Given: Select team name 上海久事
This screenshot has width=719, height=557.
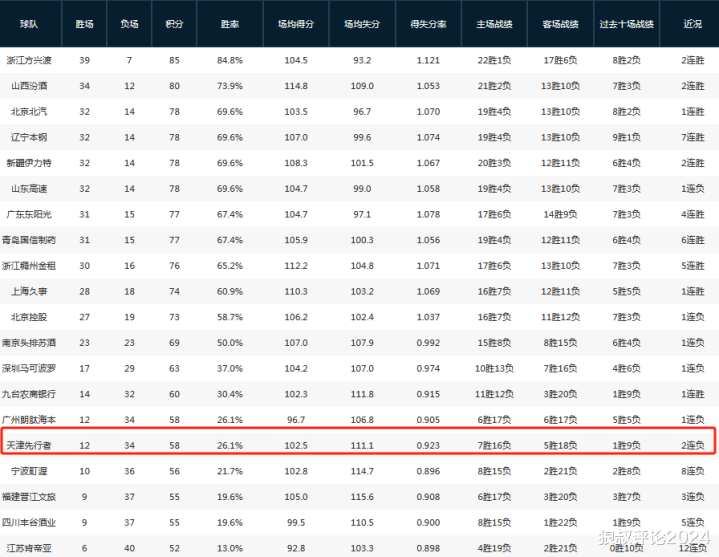Looking at the screenshot, I should (29, 291).
